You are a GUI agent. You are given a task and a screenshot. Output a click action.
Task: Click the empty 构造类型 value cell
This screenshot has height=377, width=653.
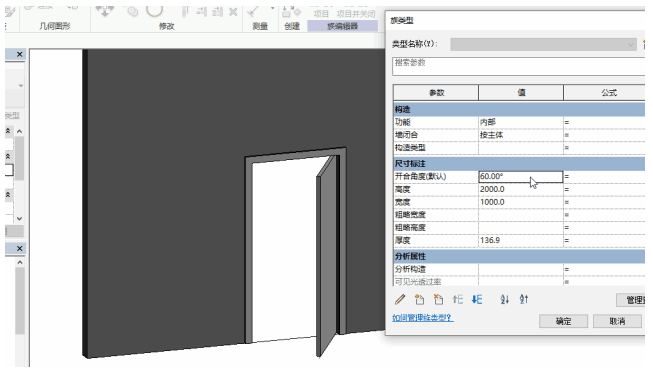coord(521,147)
